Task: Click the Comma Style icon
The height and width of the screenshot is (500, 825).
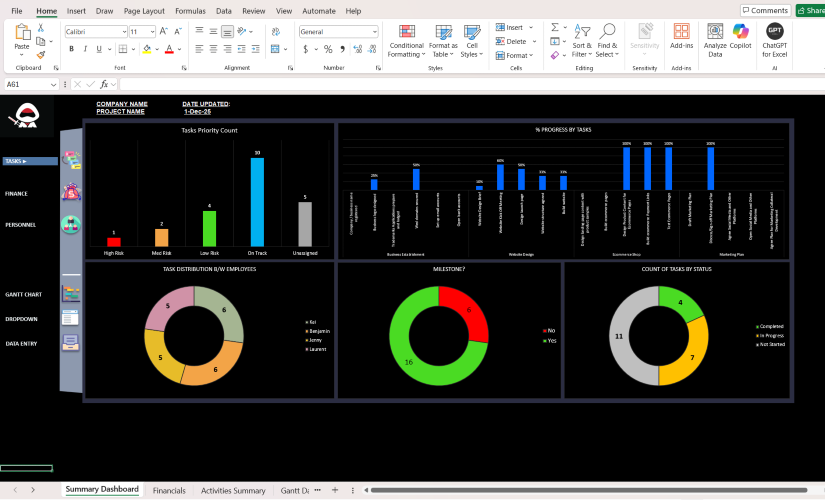Action: (343, 49)
